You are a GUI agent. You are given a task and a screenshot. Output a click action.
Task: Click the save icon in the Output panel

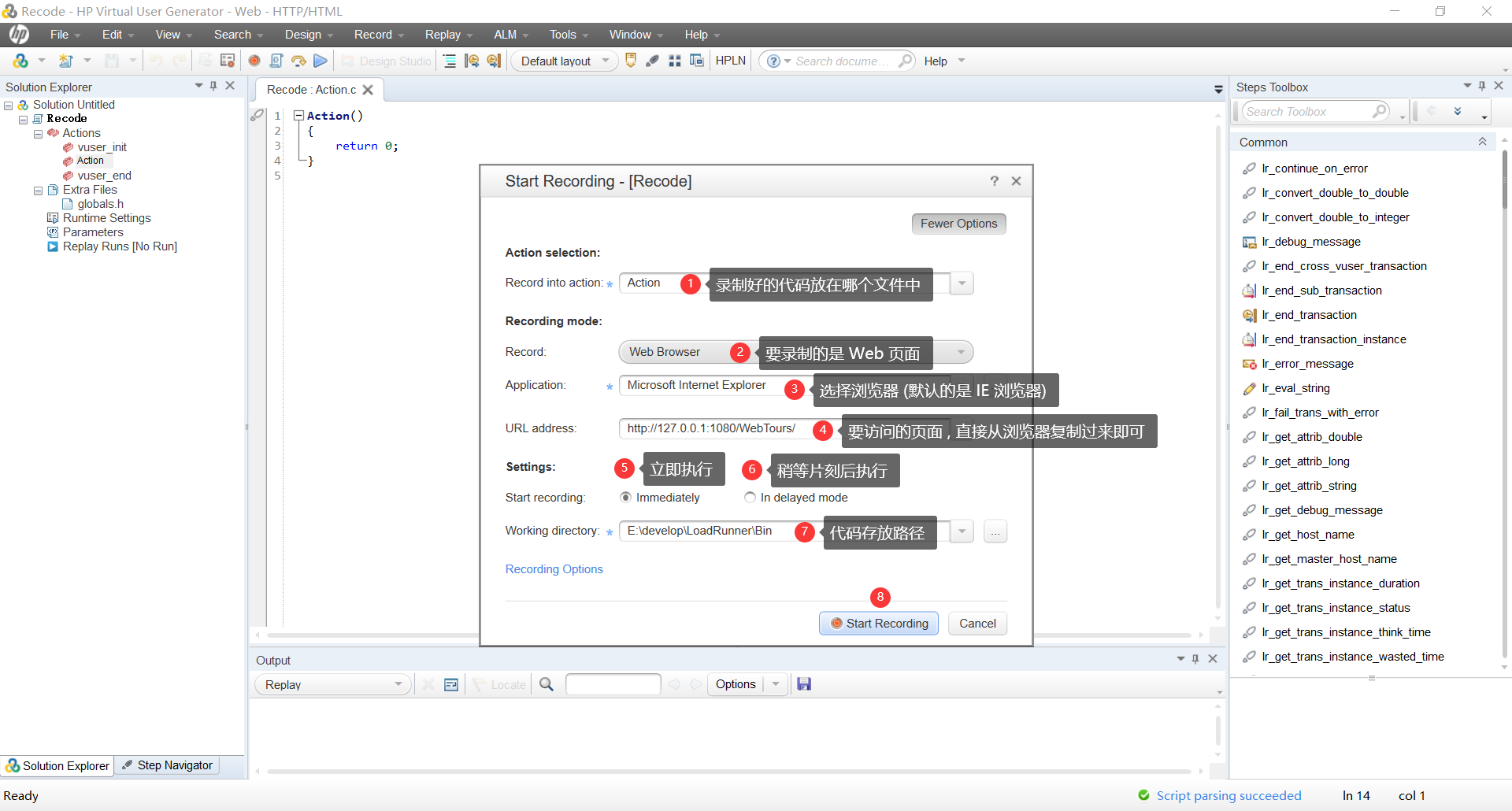pos(804,684)
